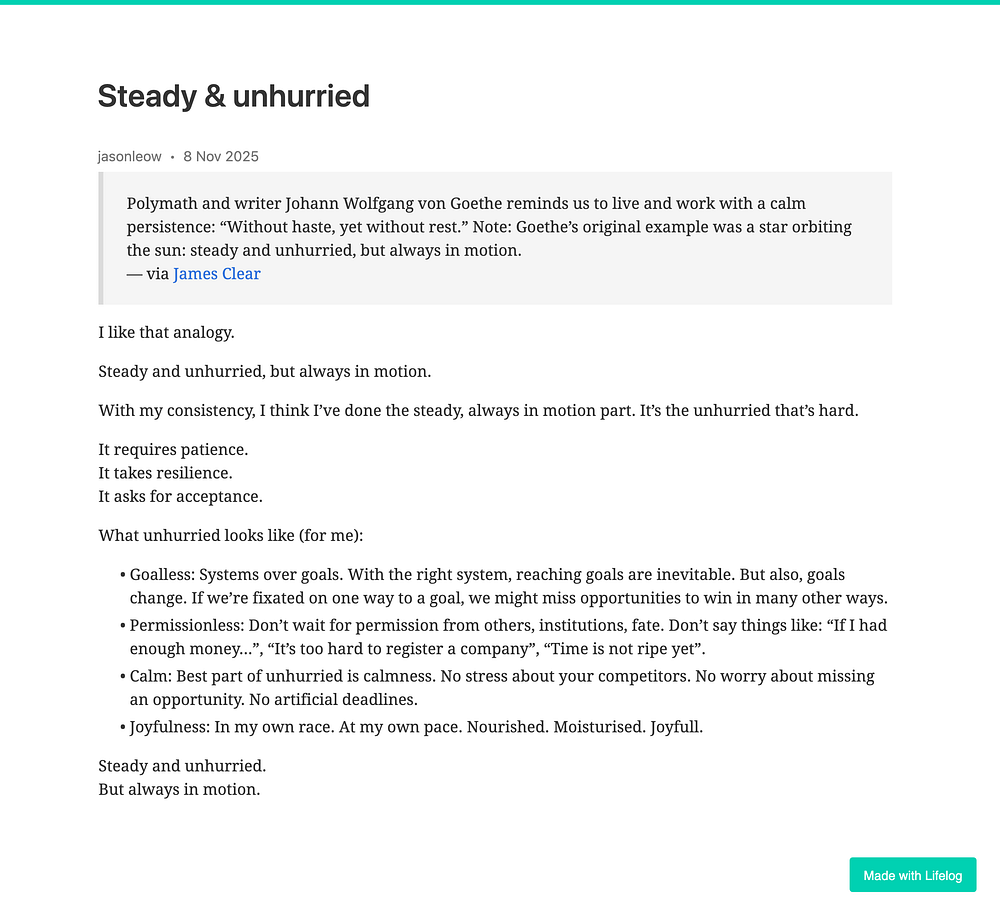Click the Made with Lifelog button
The width and height of the screenshot is (1000, 912).
pyautogui.click(x=913, y=875)
